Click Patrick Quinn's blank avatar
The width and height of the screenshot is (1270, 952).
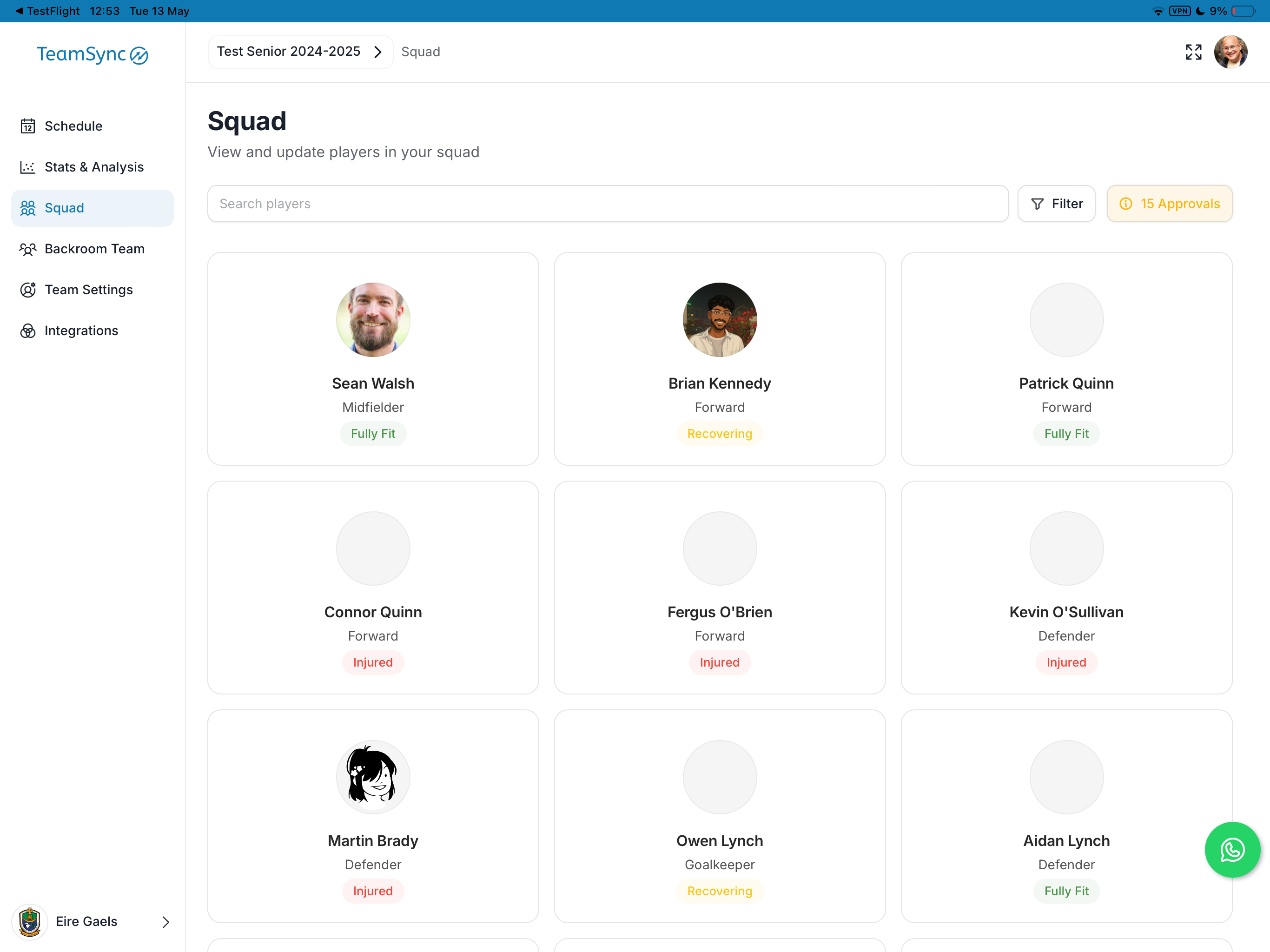pyautogui.click(x=1067, y=319)
